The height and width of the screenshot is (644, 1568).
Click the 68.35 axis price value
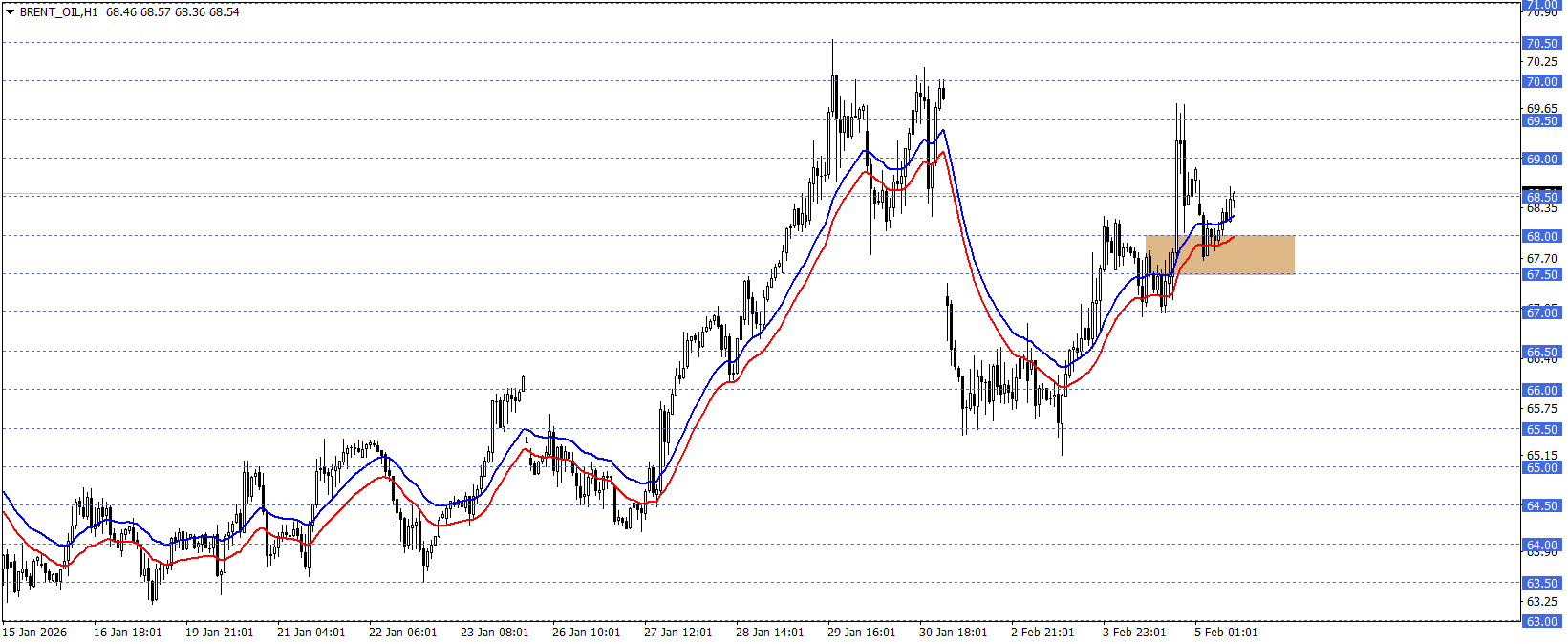point(1541,208)
